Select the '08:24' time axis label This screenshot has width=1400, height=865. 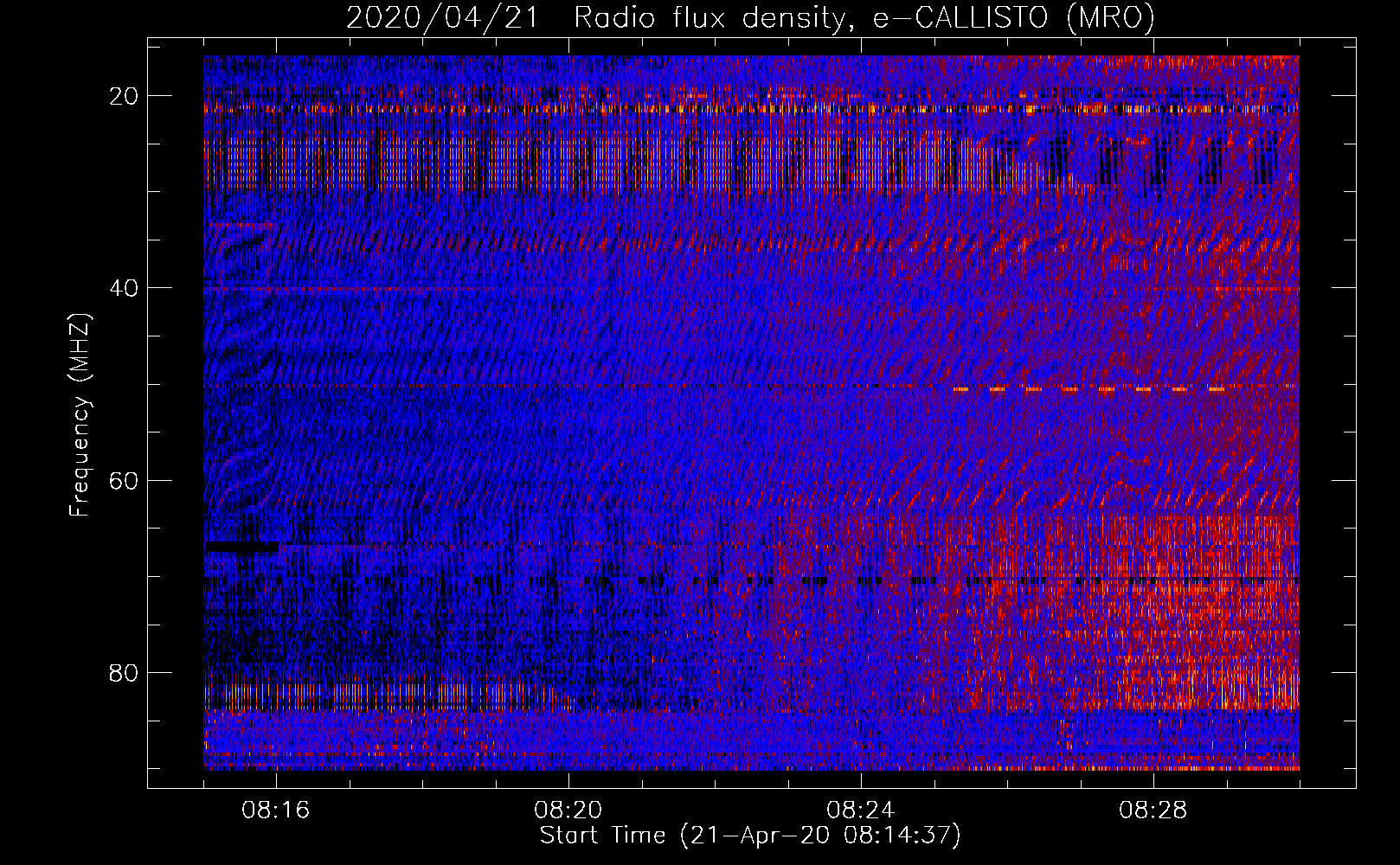861,811
